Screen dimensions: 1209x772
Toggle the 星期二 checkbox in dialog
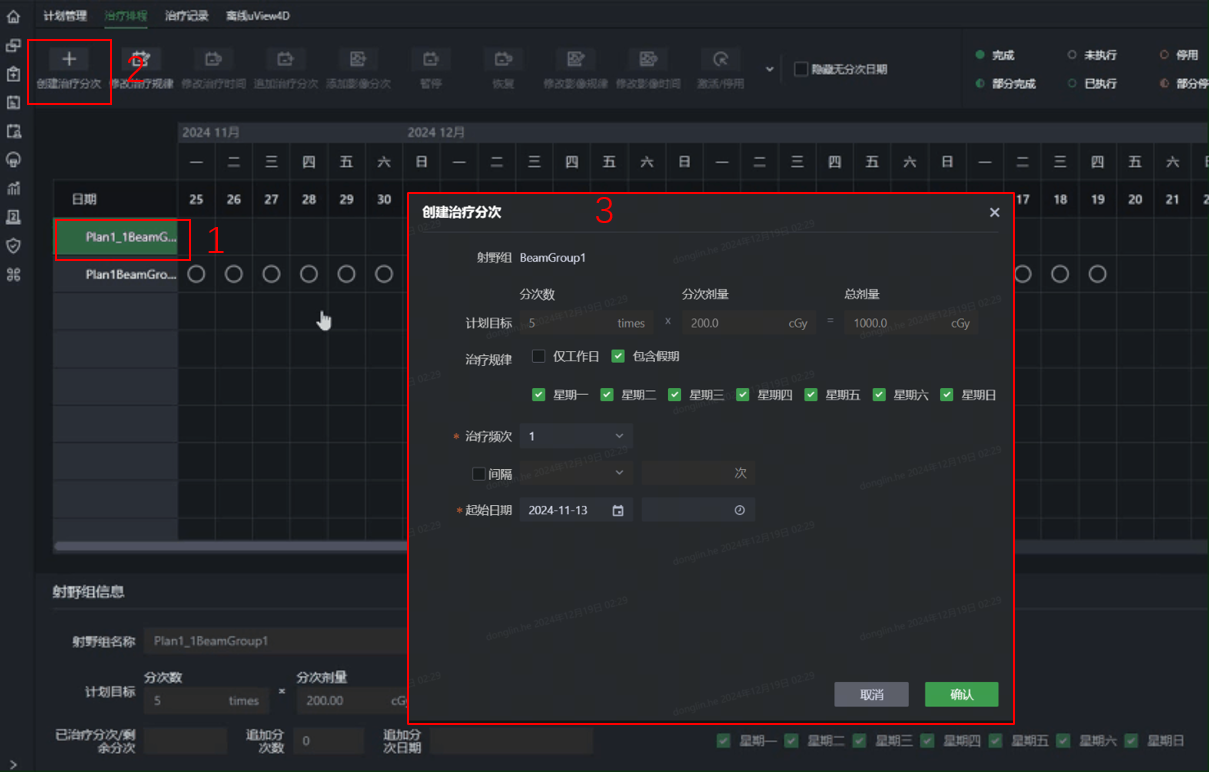[x=607, y=395]
